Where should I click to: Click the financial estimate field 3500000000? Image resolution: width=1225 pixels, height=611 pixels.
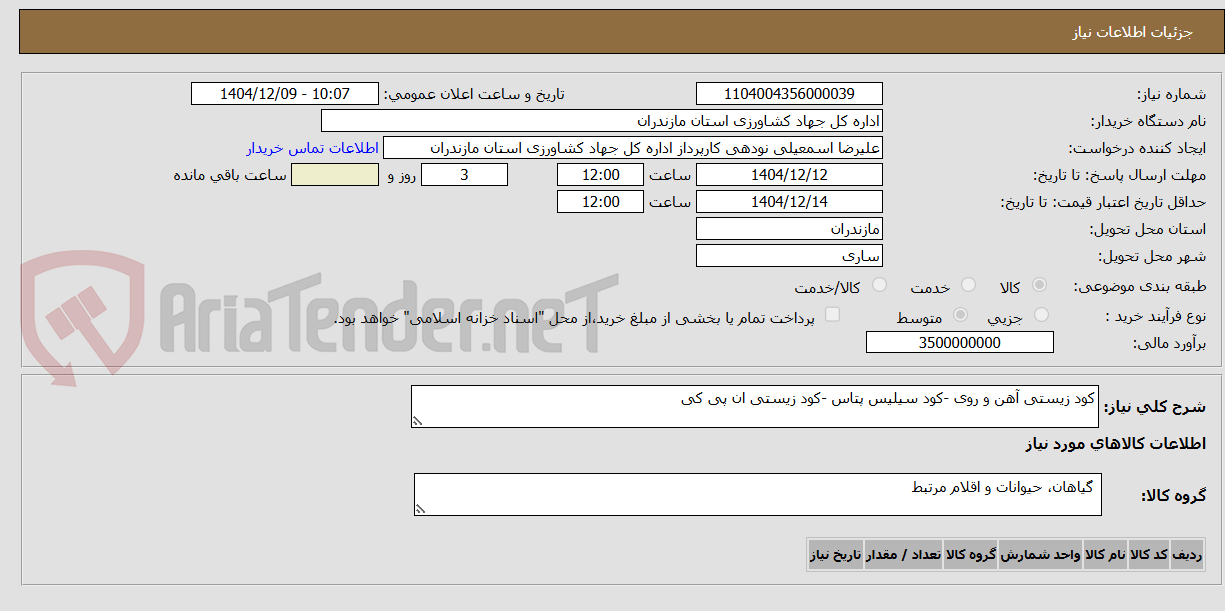pos(960,342)
